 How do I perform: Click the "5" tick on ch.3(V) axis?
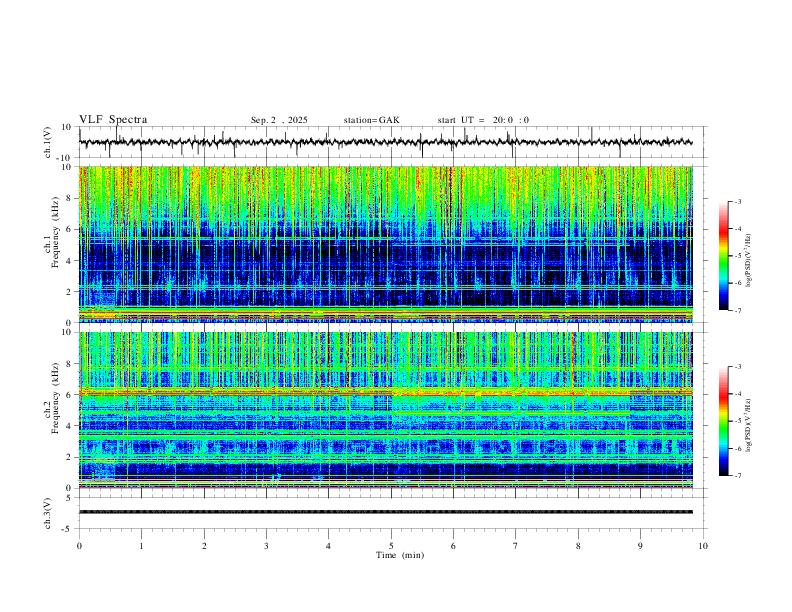click(70, 498)
